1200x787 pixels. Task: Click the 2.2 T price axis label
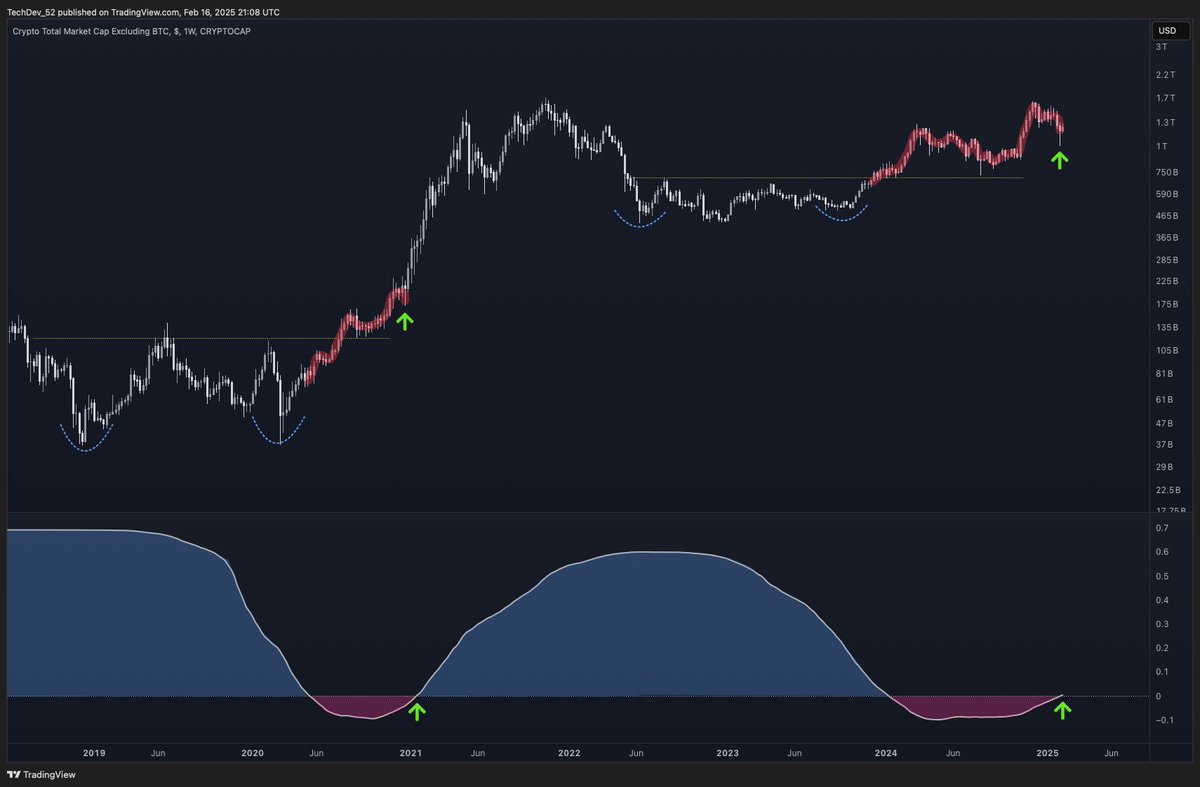[1165, 75]
